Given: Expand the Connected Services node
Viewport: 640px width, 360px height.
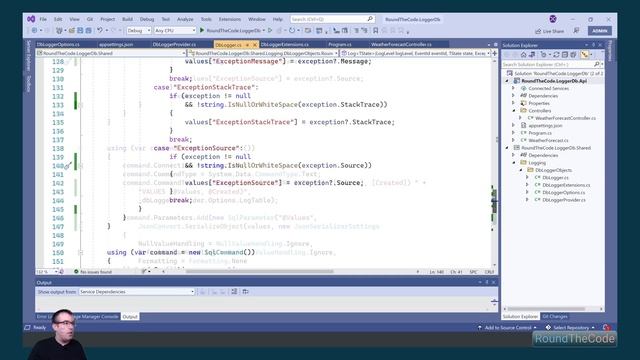Looking at the screenshot, I should coord(513,88).
